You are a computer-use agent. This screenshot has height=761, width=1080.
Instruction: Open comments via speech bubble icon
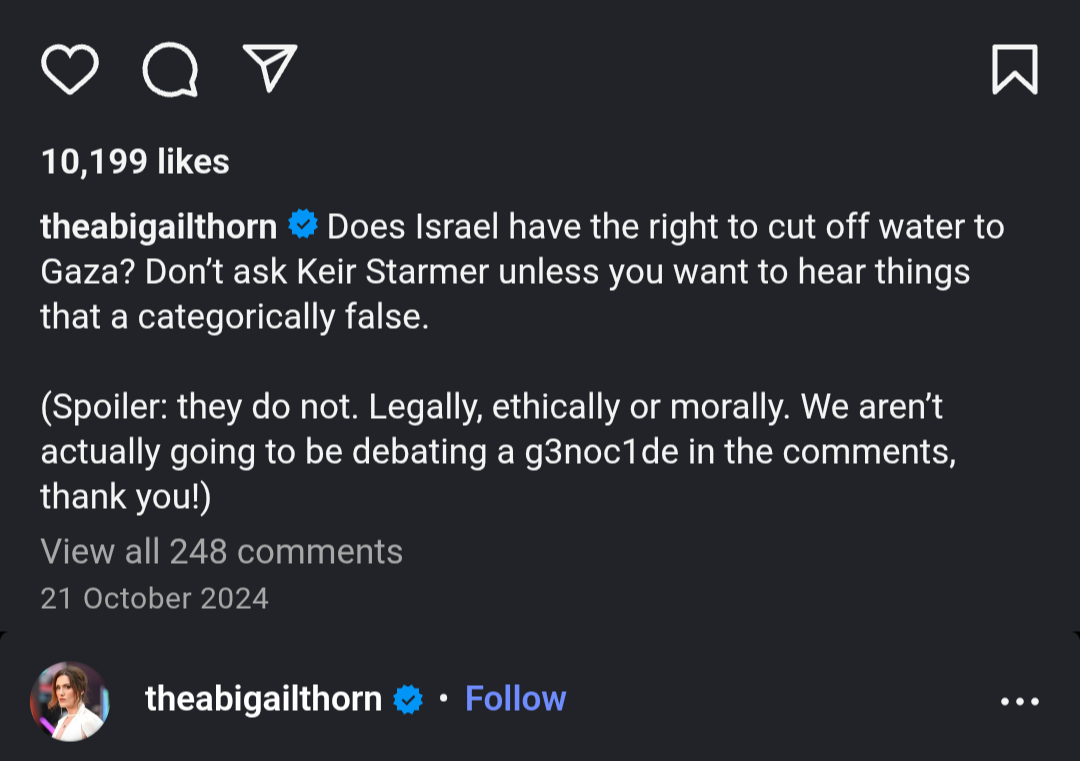click(170, 69)
